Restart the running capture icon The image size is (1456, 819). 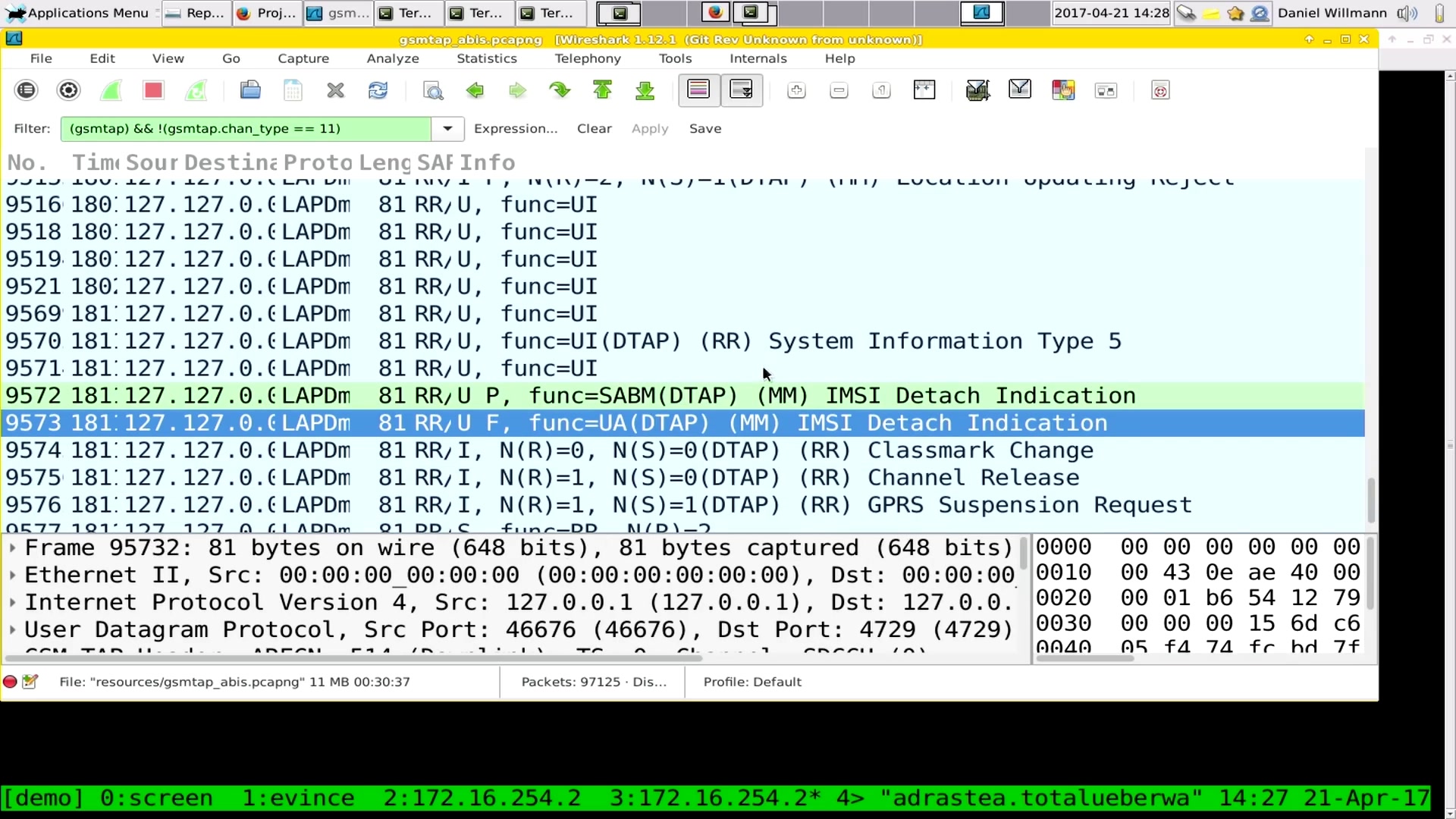pos(196,91)
